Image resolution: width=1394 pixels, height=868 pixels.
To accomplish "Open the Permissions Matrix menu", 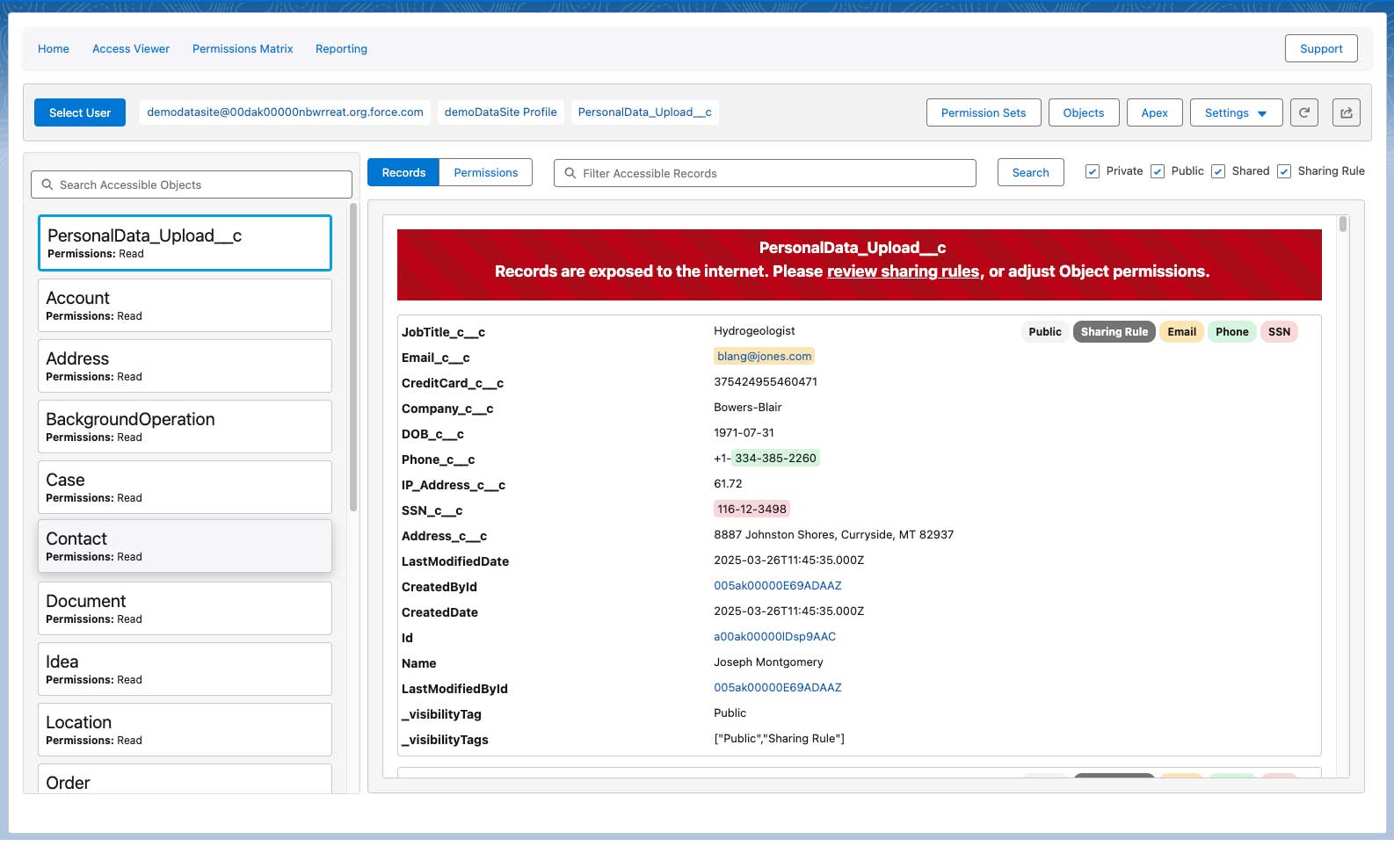I will point(243,49).
